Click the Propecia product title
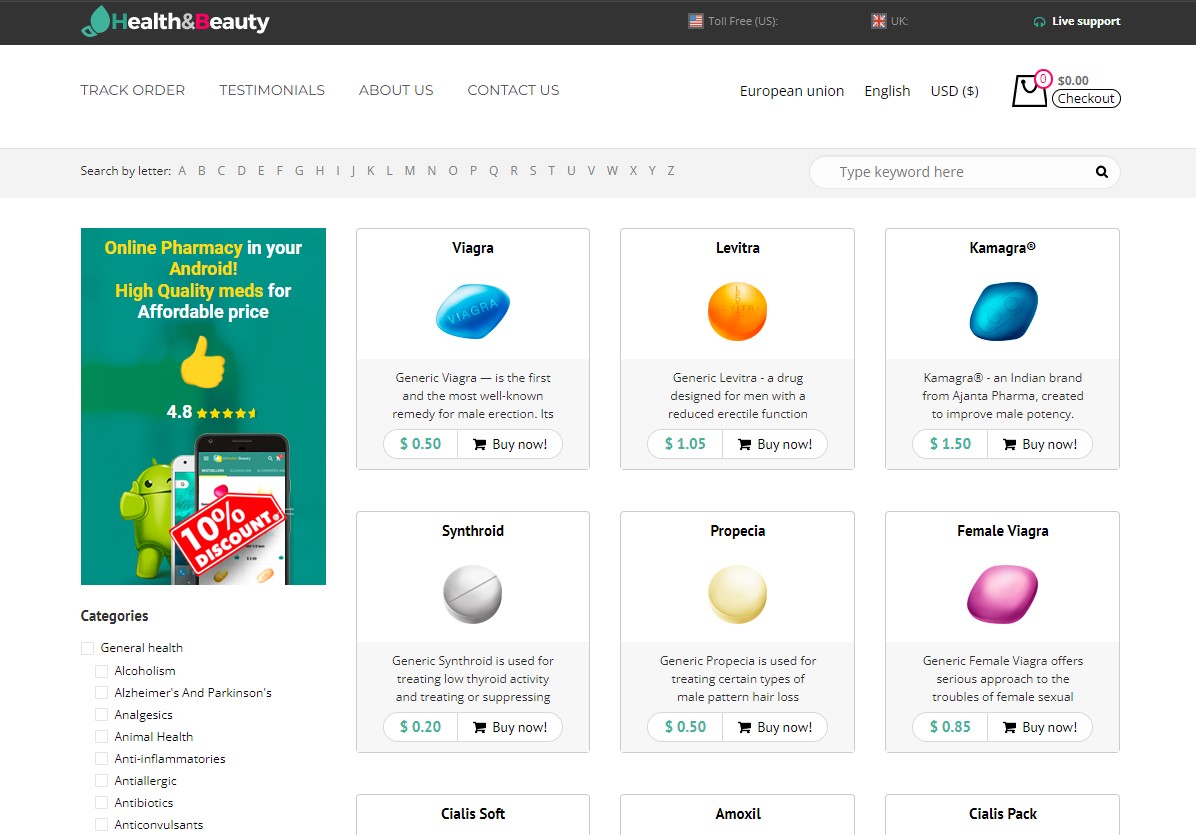The height and width of the screenshot is (835, 1196). pos(737,531)
